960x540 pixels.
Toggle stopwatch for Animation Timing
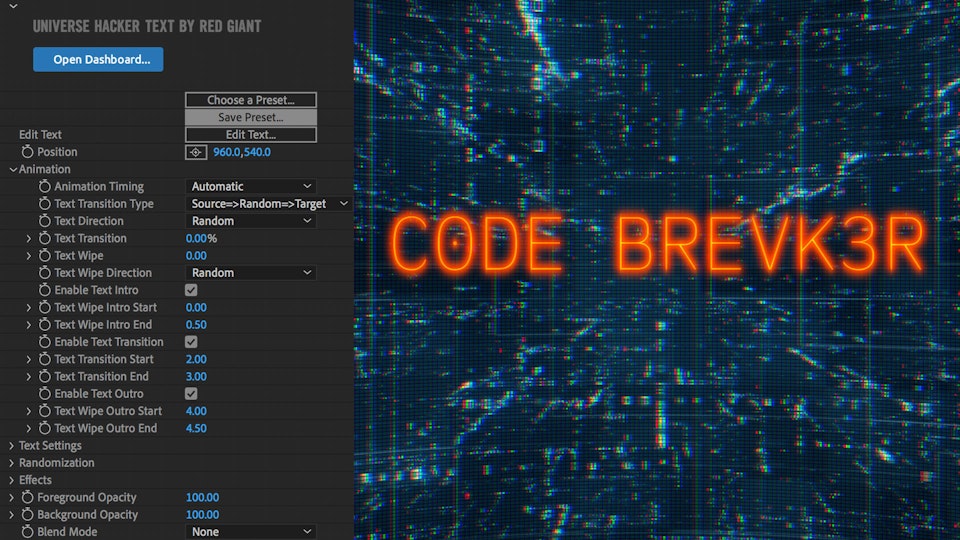pyautogui.click(x=45, y=187)
